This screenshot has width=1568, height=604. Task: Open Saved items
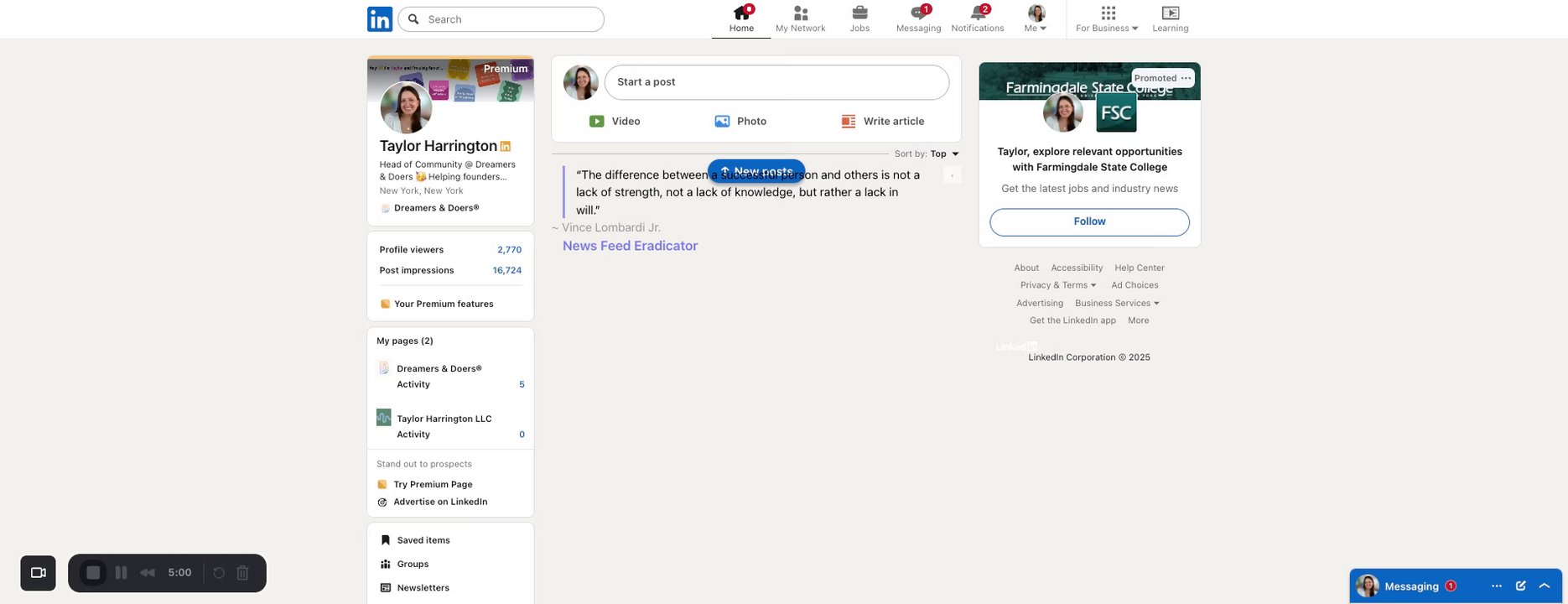pyautogui.click(x=415, y=540)
